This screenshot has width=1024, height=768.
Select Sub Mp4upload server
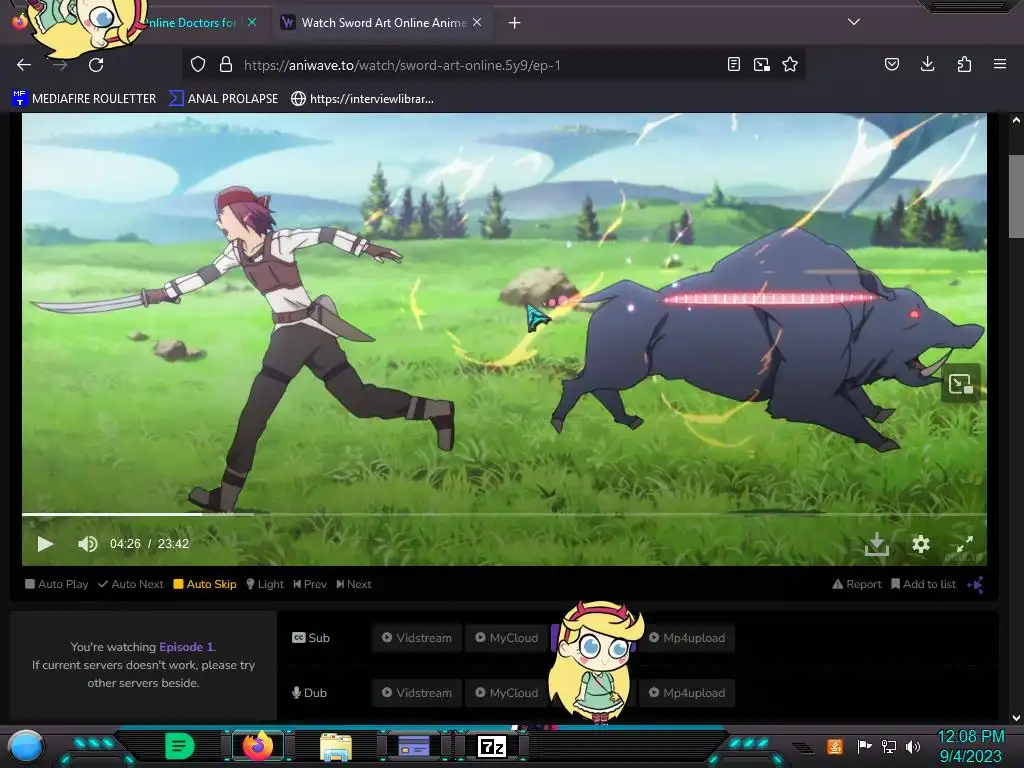[x=688, y=638]
